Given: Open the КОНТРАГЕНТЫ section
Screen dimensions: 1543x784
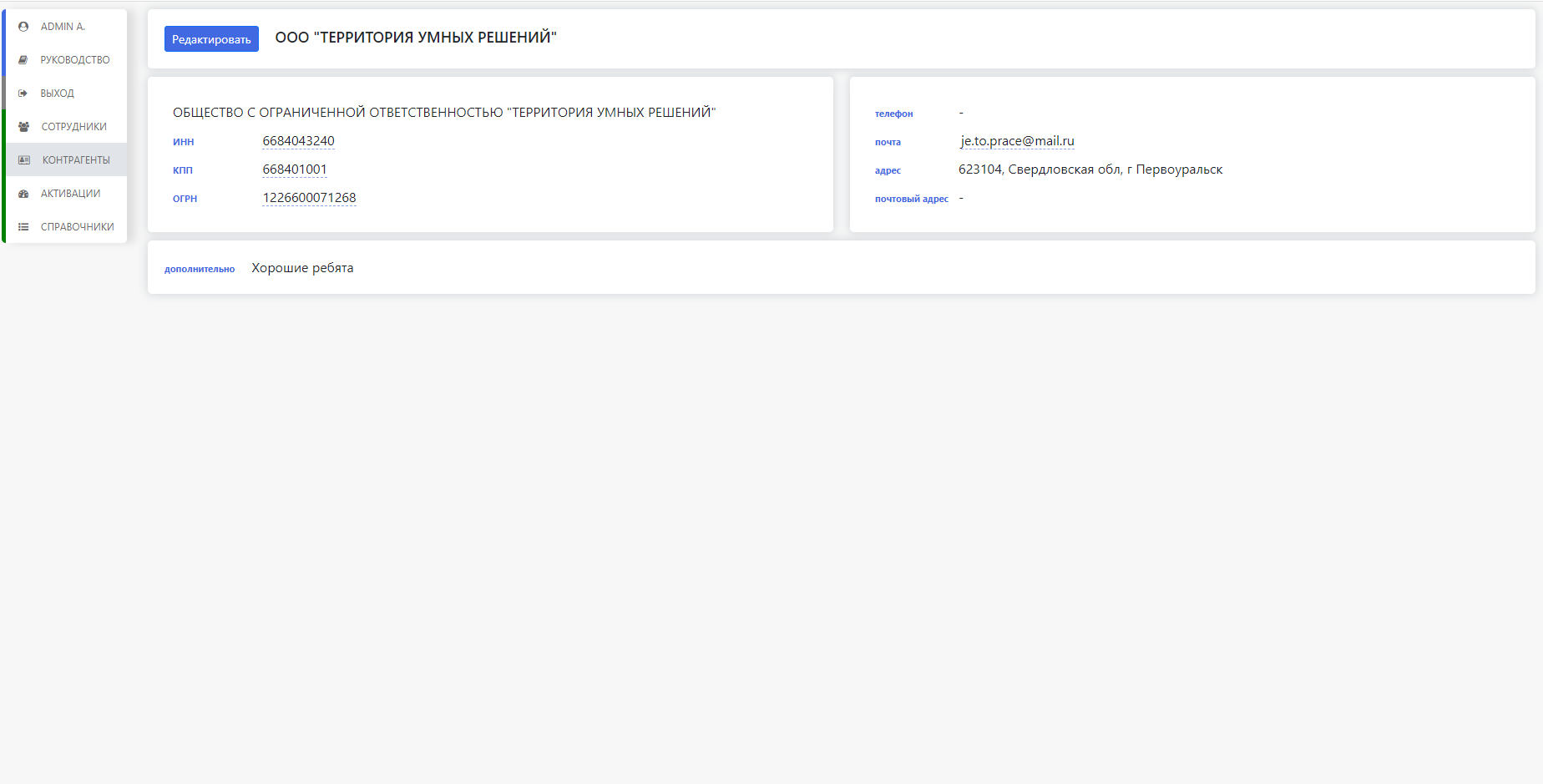Looking at the screenshot, I should tap(66, 160).
